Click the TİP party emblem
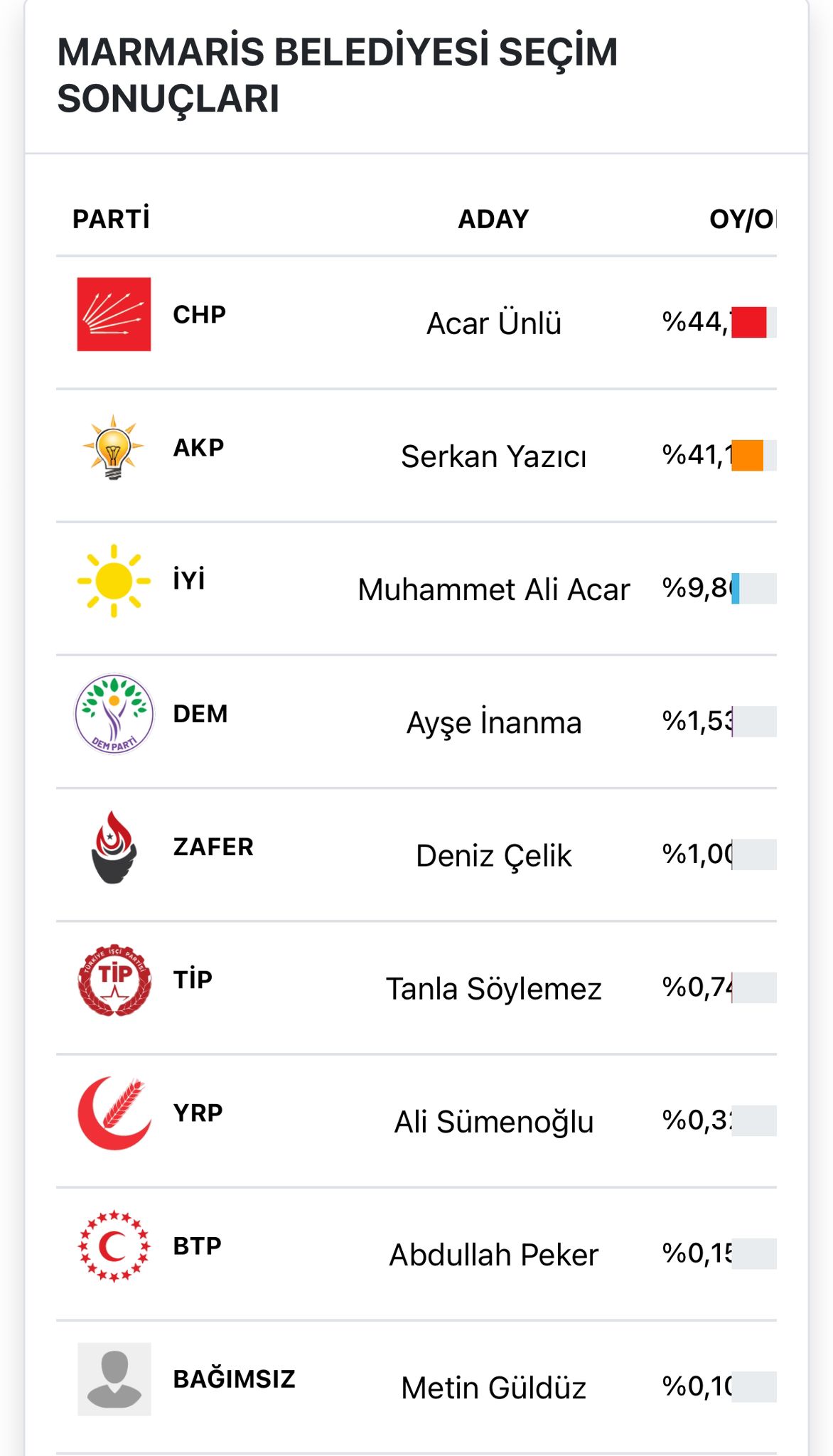The width and height of the screenshot is (833, 1456). pos(114,980)
